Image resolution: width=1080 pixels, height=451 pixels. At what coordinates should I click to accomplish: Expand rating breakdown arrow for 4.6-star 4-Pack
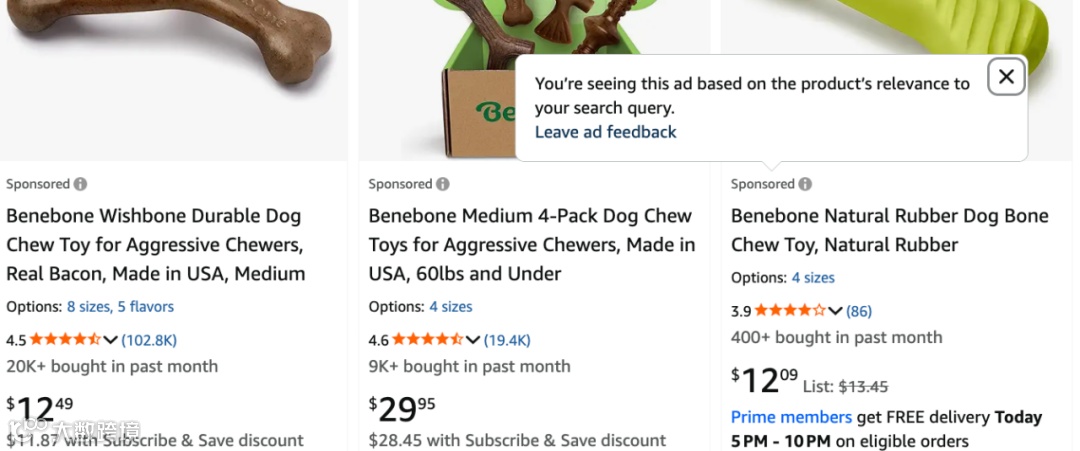pos(473,340)
